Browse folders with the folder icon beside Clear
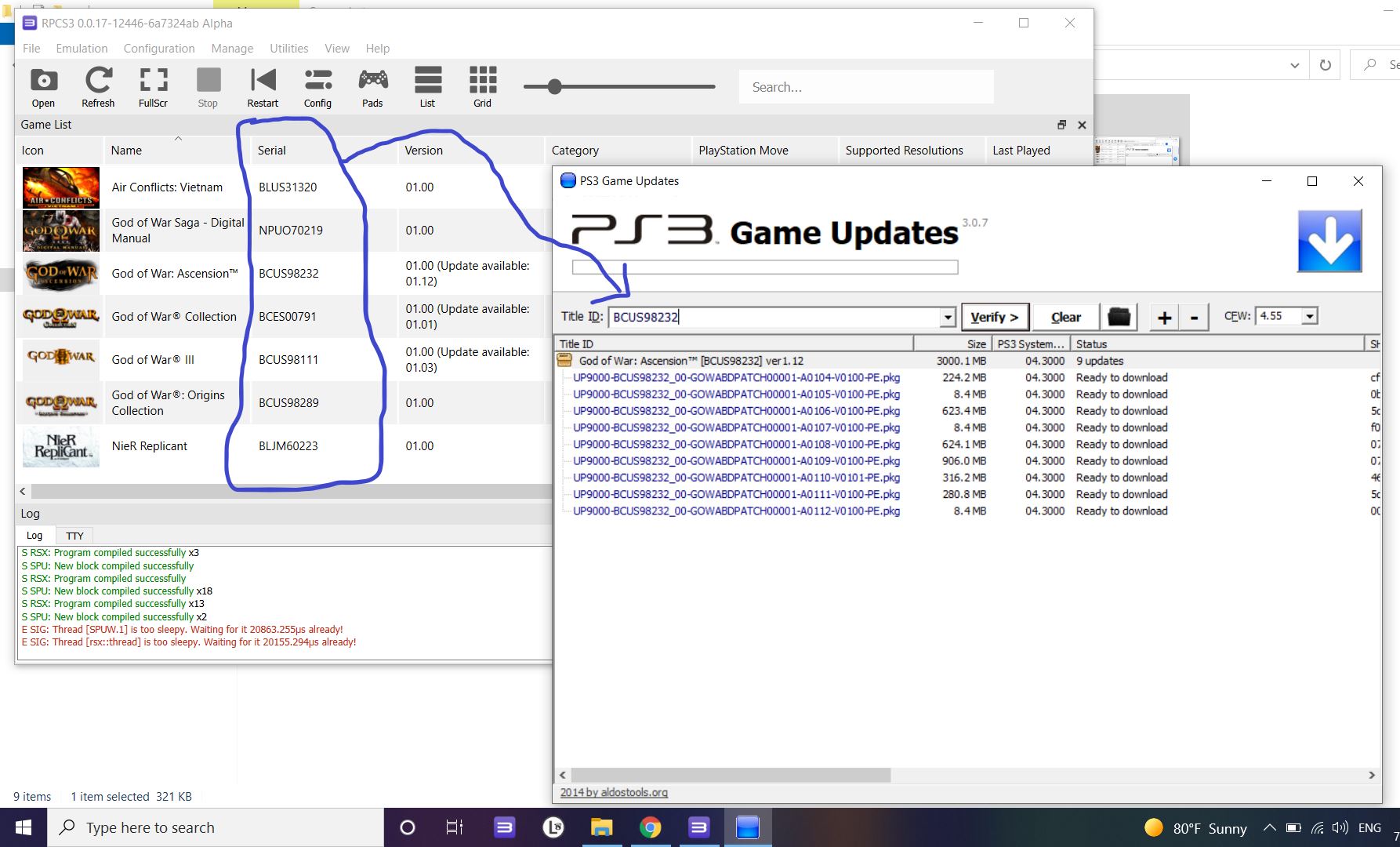Screen dimensions: 1400x847 1119,316
